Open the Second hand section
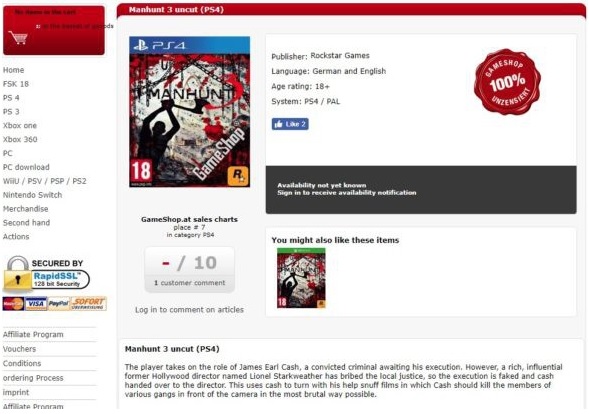 click(x=26, y=223)
